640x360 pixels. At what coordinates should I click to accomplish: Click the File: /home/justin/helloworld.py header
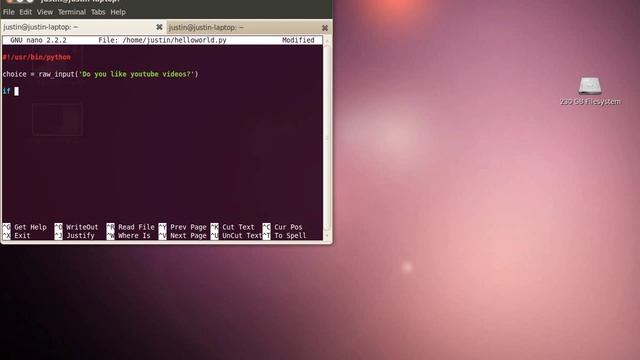(162, 40)
